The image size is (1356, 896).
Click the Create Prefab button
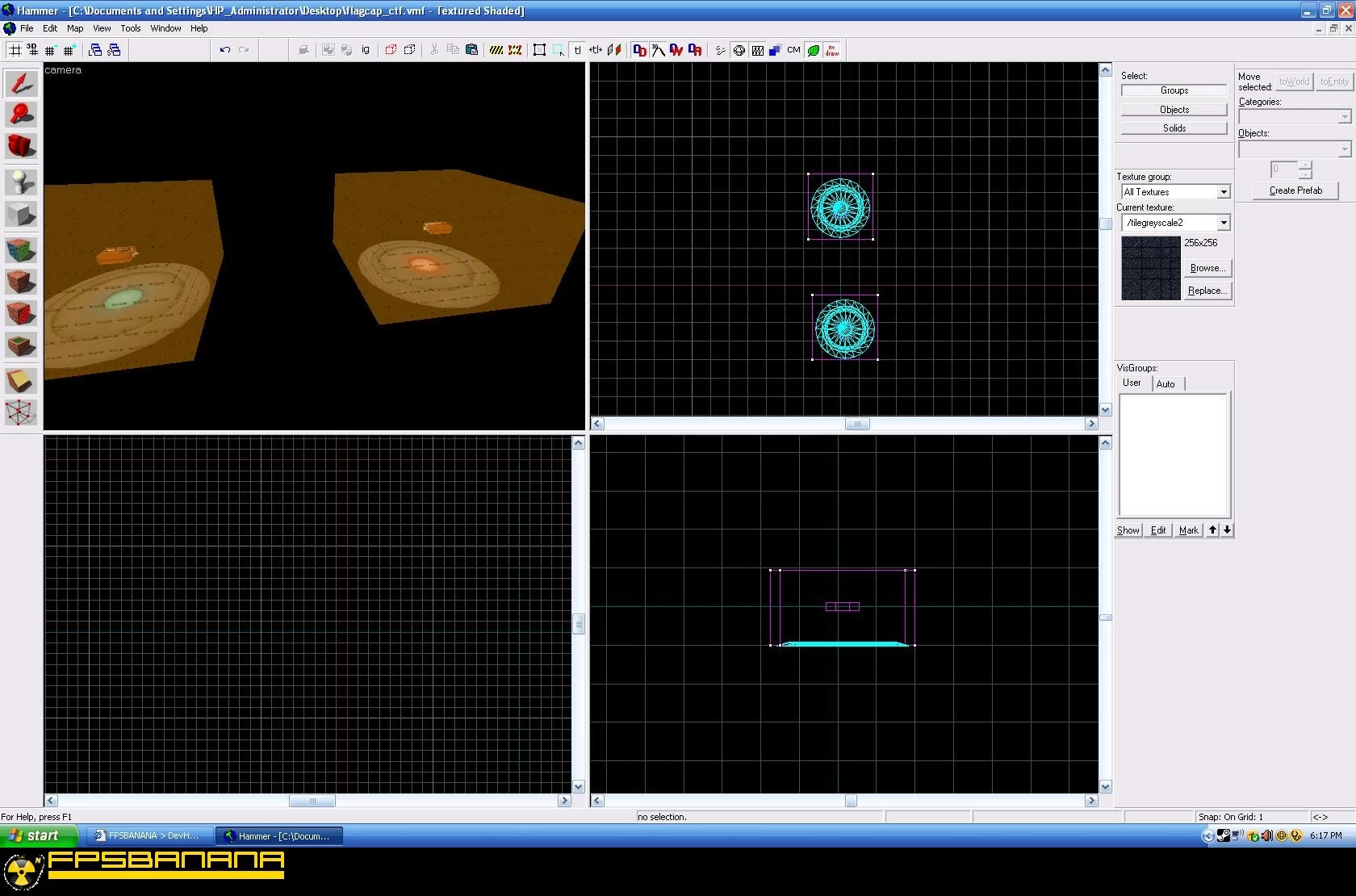[x=1295, y=191]
